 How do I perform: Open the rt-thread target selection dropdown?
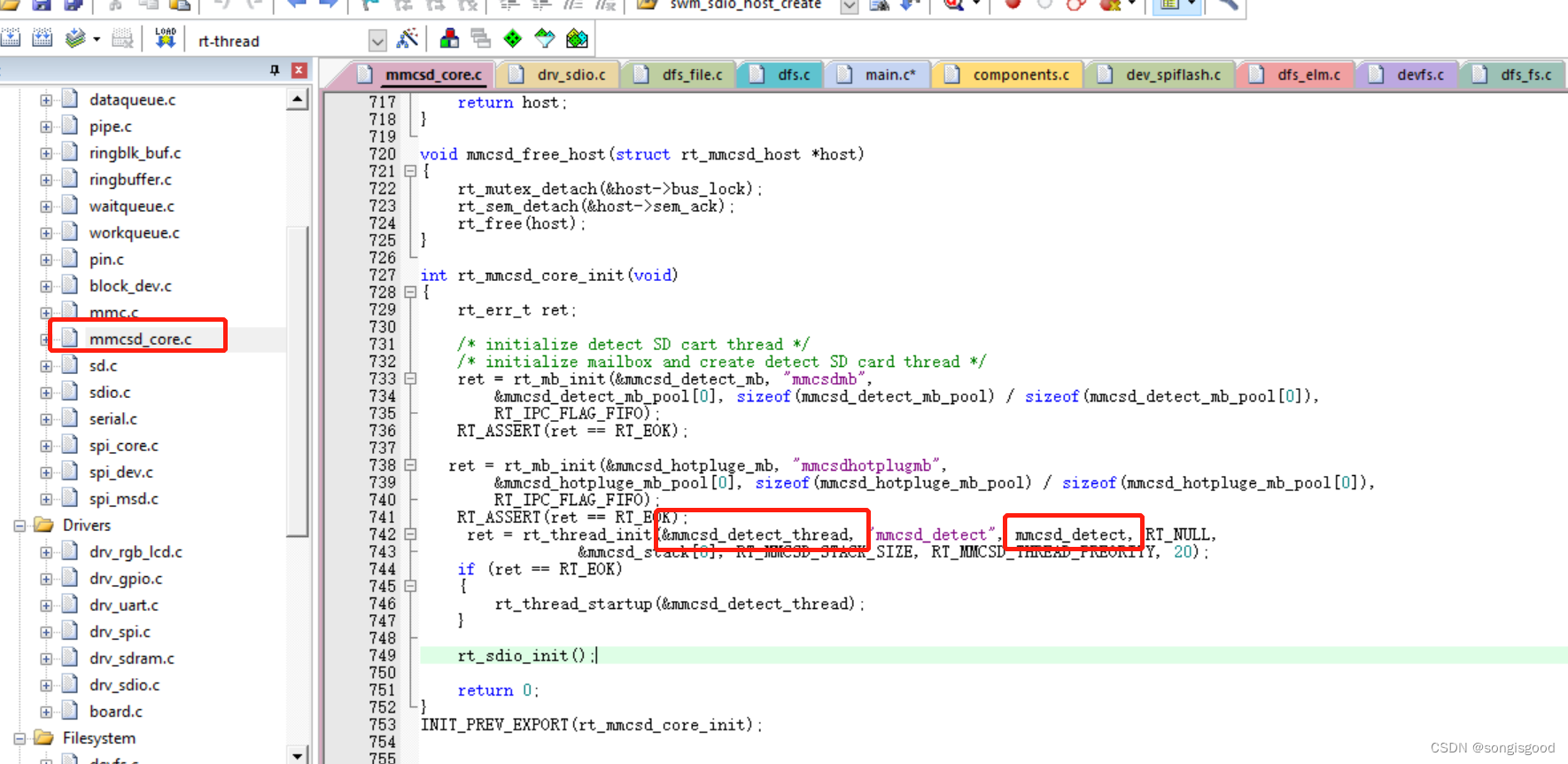(x=378, y=41)
